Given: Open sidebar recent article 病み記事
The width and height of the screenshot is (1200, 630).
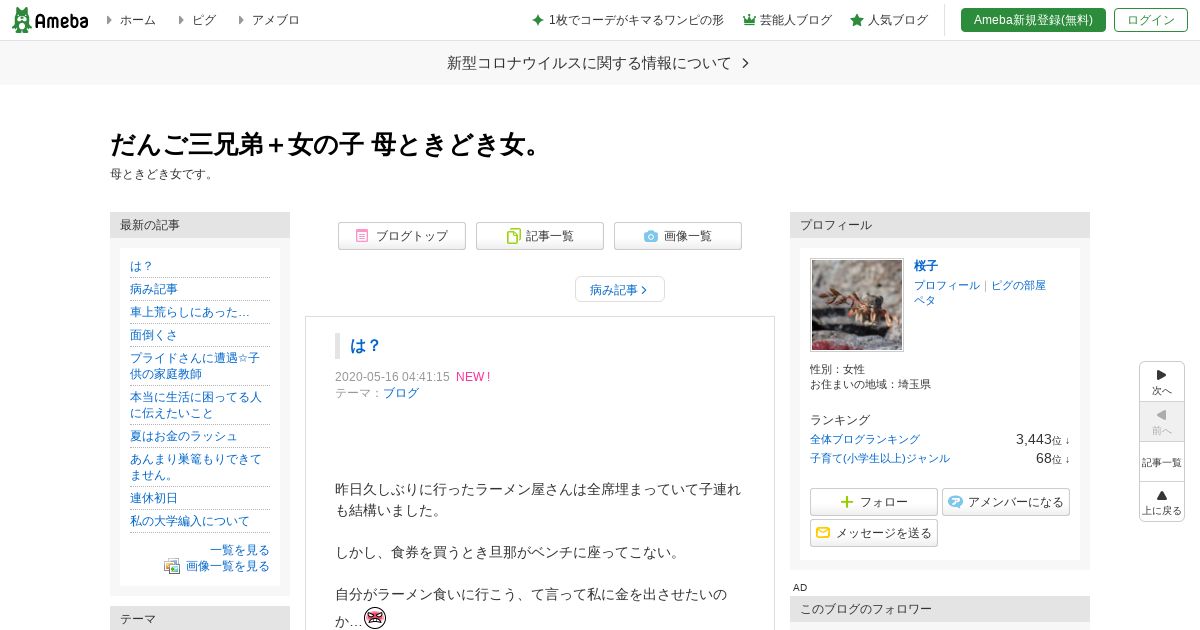Looking at the screenshot, I should pyautogui.click(x=154, y=289).
